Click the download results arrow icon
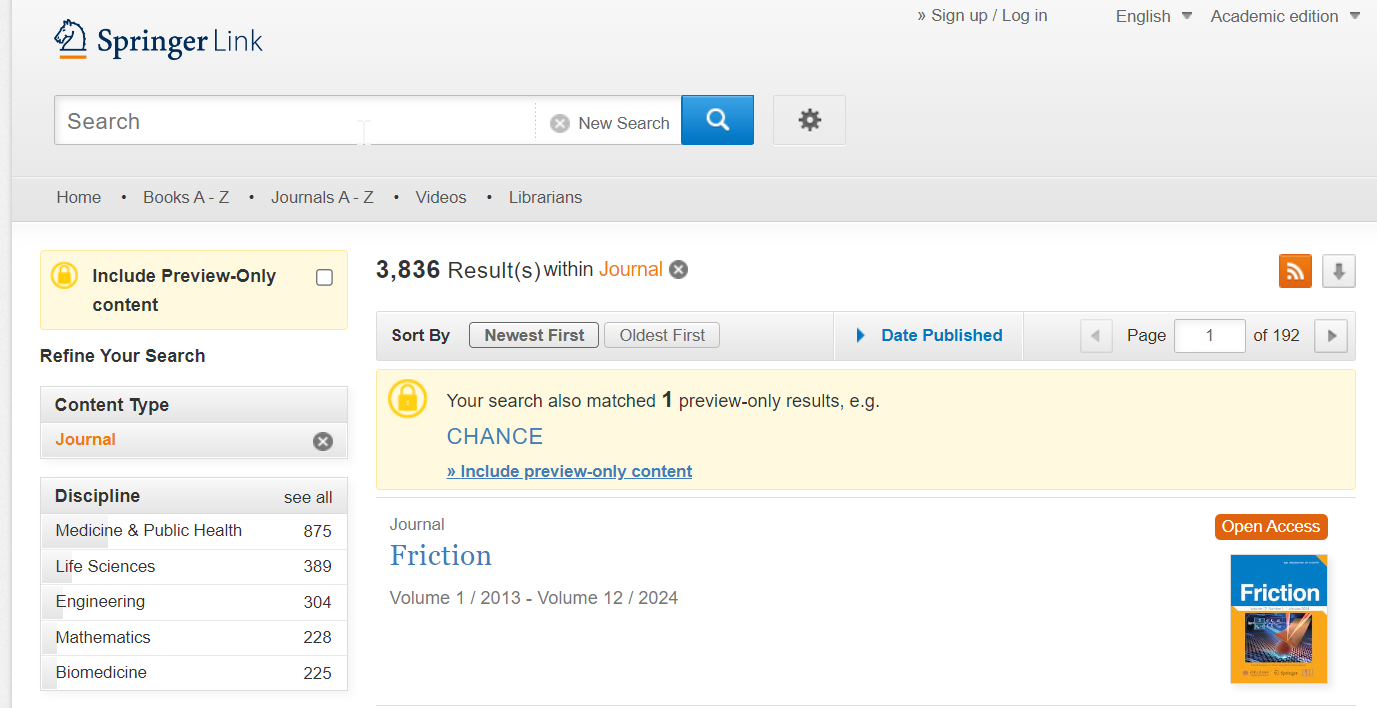The image size is (1377, 708). 1339,270
